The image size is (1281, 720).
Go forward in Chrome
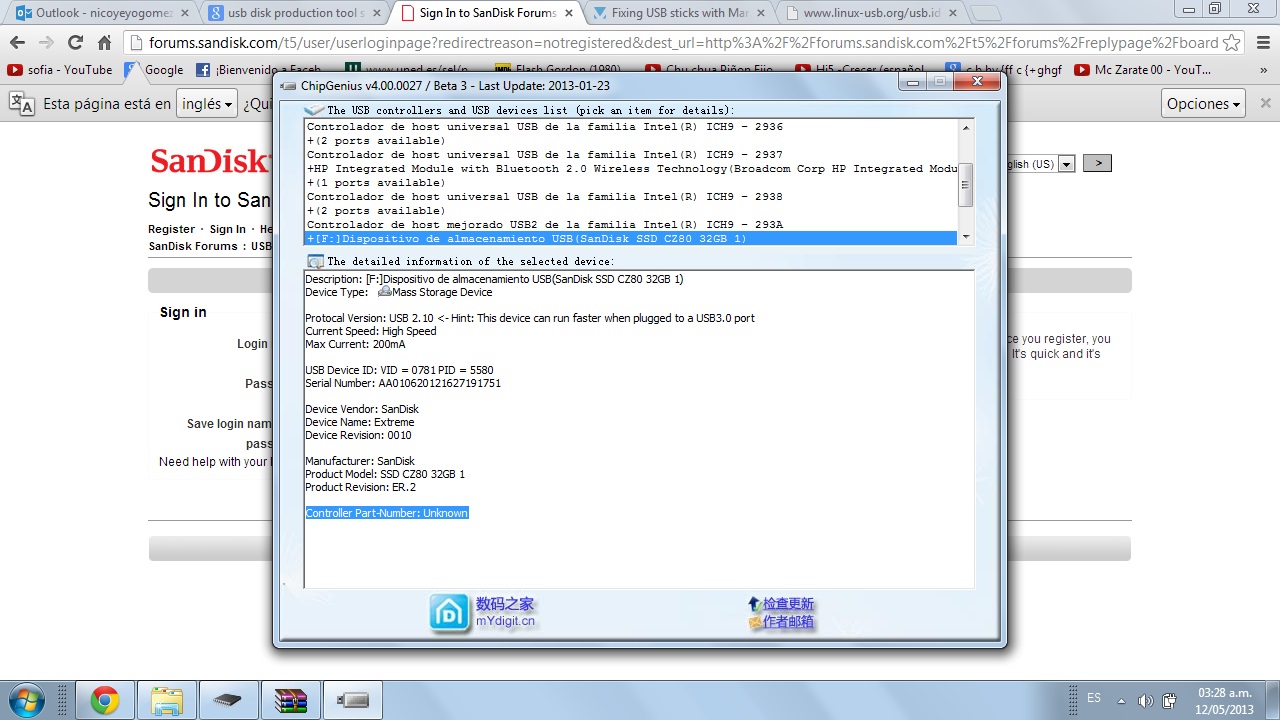click(46, 43)
